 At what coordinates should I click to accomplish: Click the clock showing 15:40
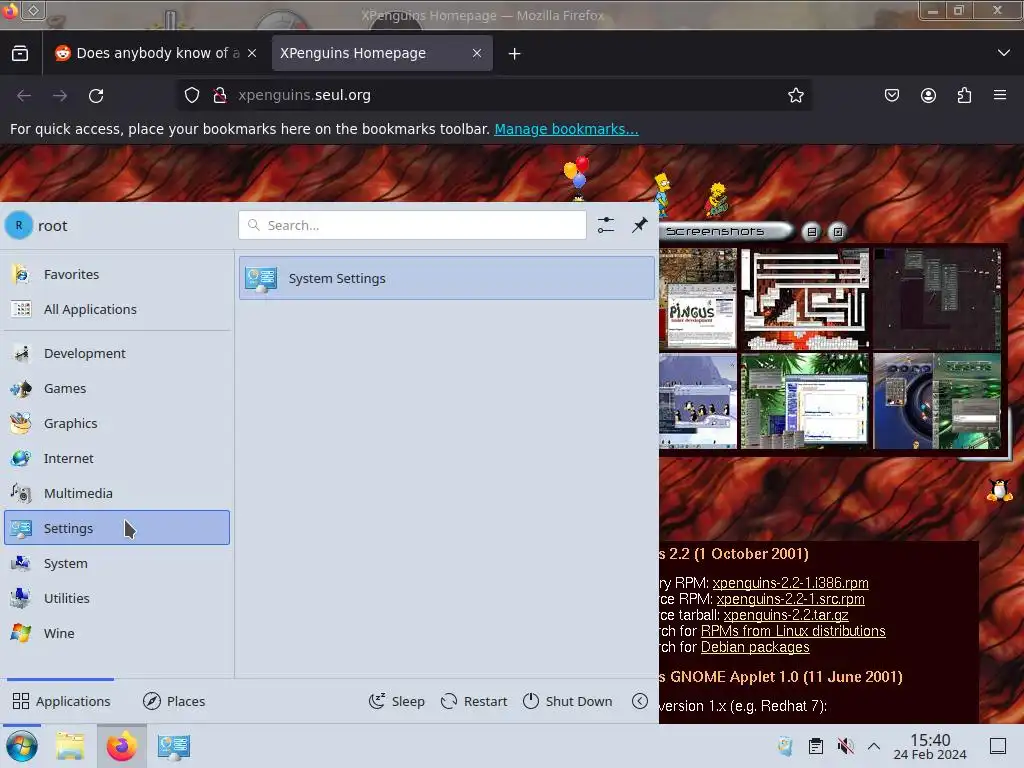[930, 746]
